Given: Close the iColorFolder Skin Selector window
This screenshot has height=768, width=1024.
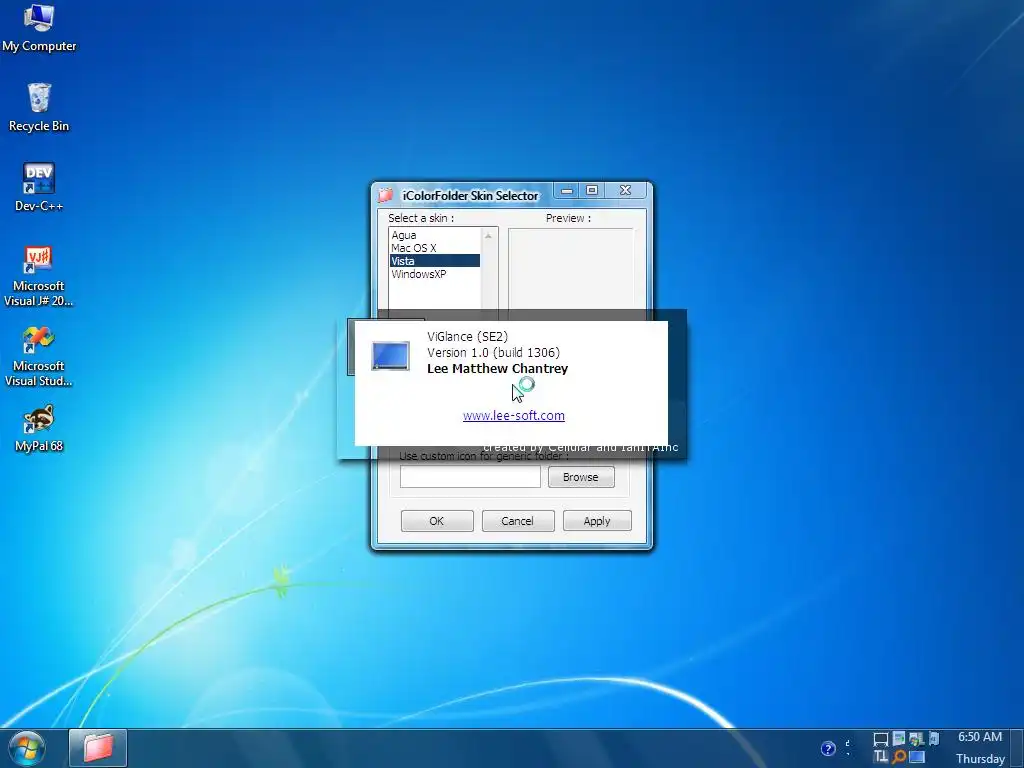Looking at the screenshot, I should click(x=626, y=190).
